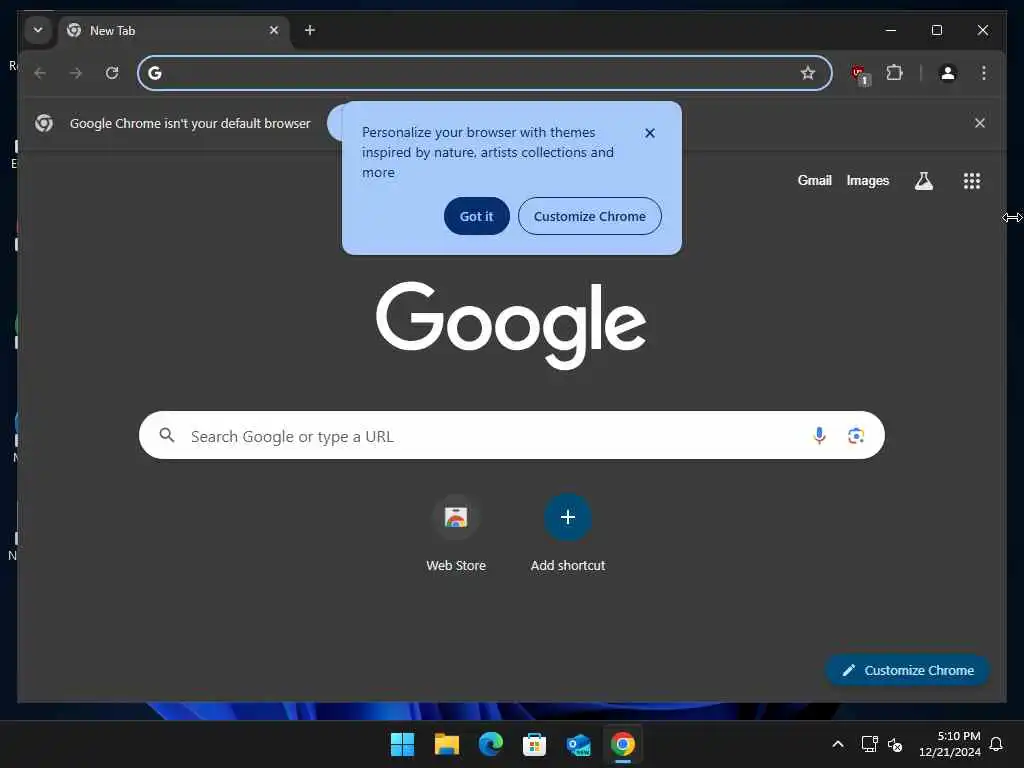1024x768 pixels.
Task: Click Got it in themes popup
Action: pos(476,216)
